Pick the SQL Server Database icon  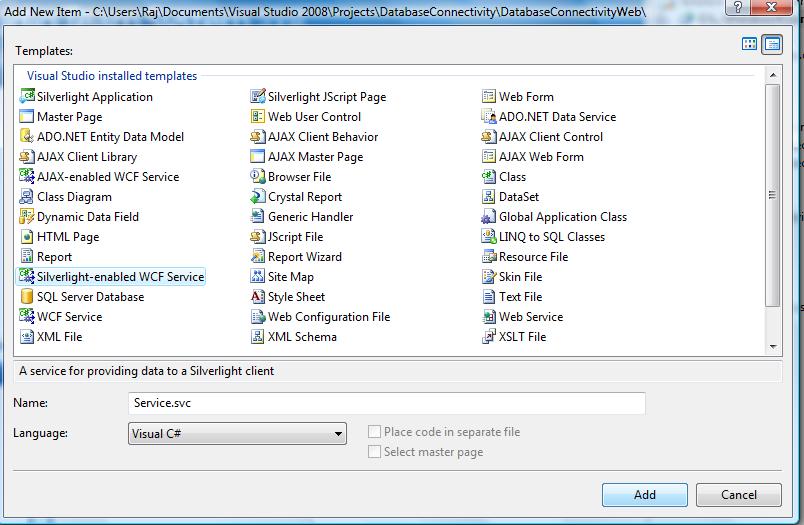pos(27,296)
